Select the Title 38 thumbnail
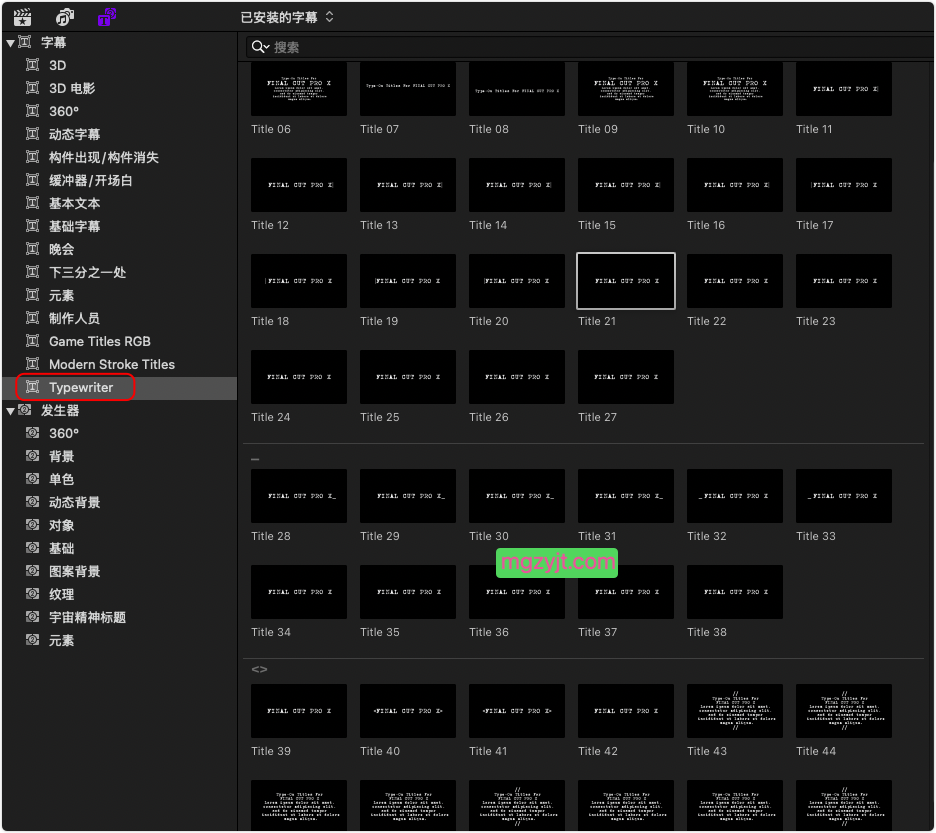 [x=734, y=592]
